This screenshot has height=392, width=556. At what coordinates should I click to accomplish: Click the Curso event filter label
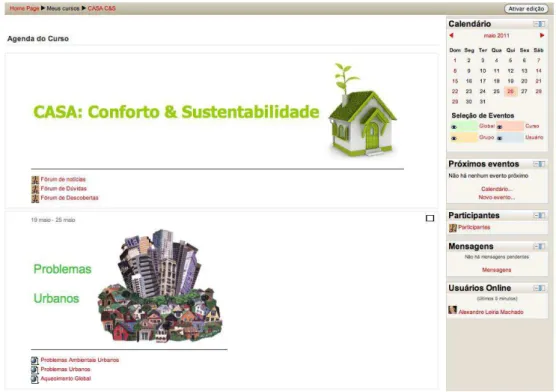pyautogui.click(x=532, y=126)
